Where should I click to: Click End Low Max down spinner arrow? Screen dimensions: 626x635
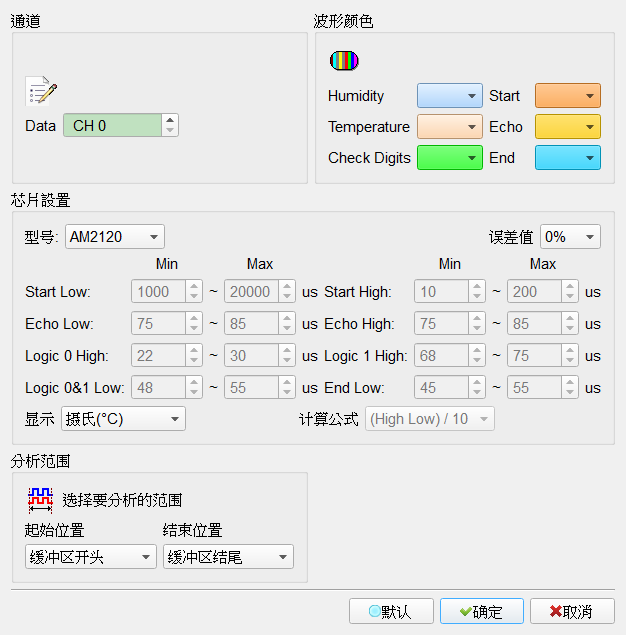point(570,392)
